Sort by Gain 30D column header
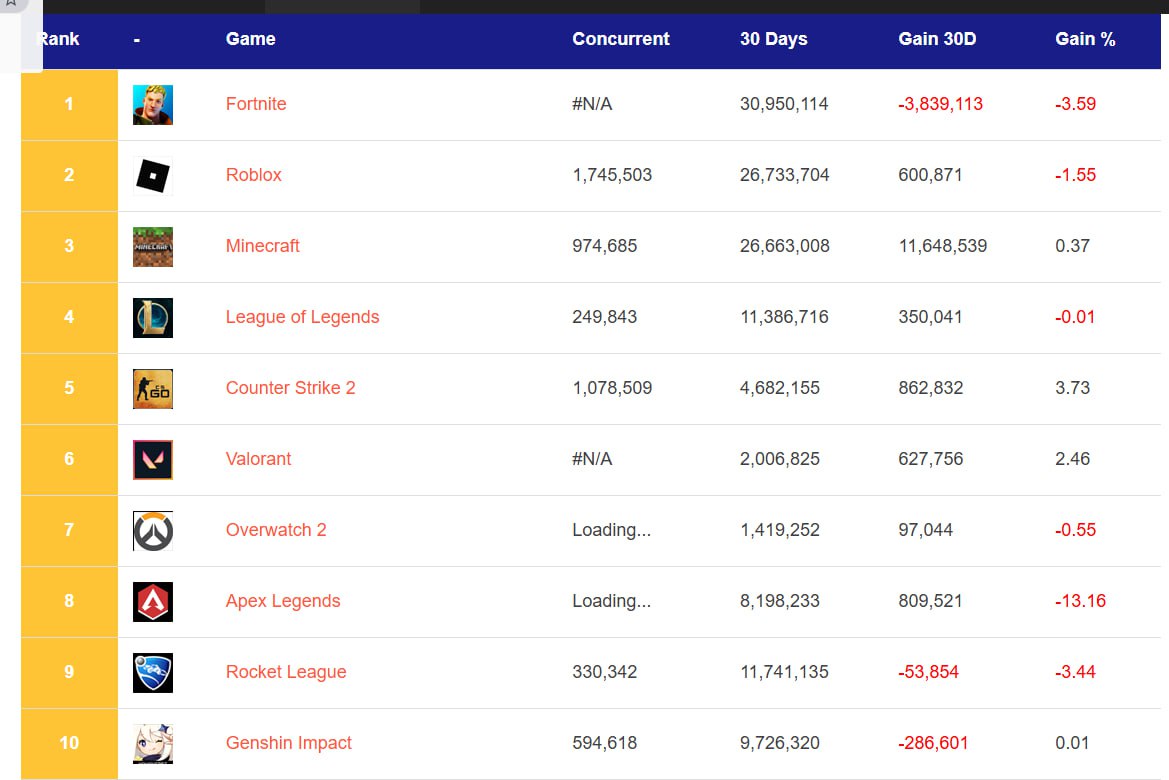Image resolution: width=1169 pixels, height=780 pixels. [936, 40]
